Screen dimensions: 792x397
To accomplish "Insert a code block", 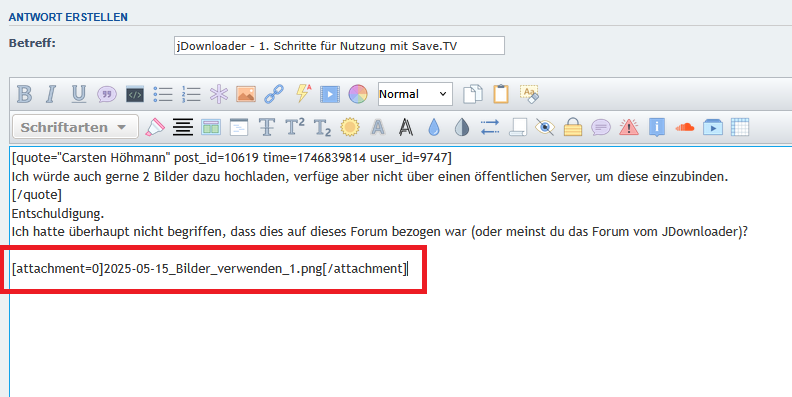I will 135,94.
